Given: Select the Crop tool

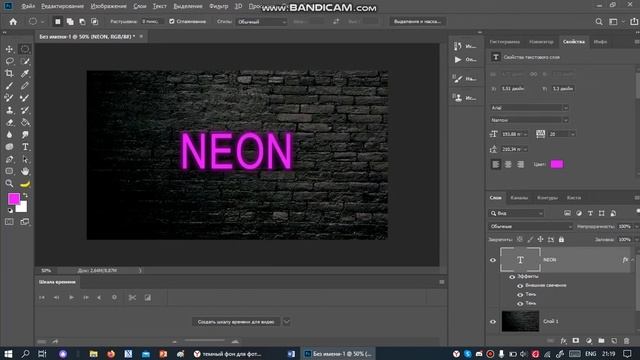Looking at the screenshot, I should click(9, 73).
